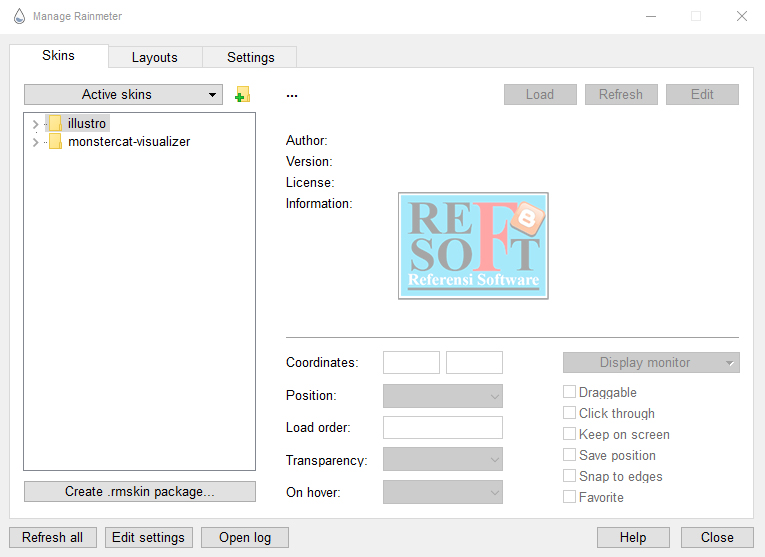
Task: Click the Close button at bottom right
Action: click(x=717, y=537)
